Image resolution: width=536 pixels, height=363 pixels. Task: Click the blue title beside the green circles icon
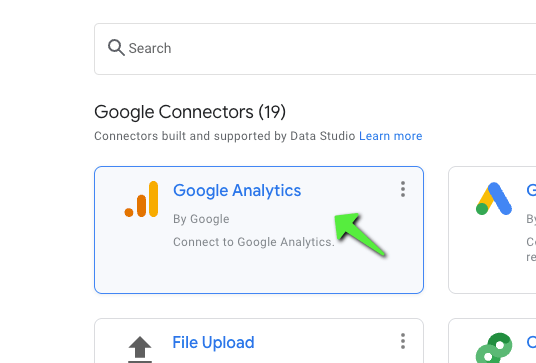click(x=531, y=342)
